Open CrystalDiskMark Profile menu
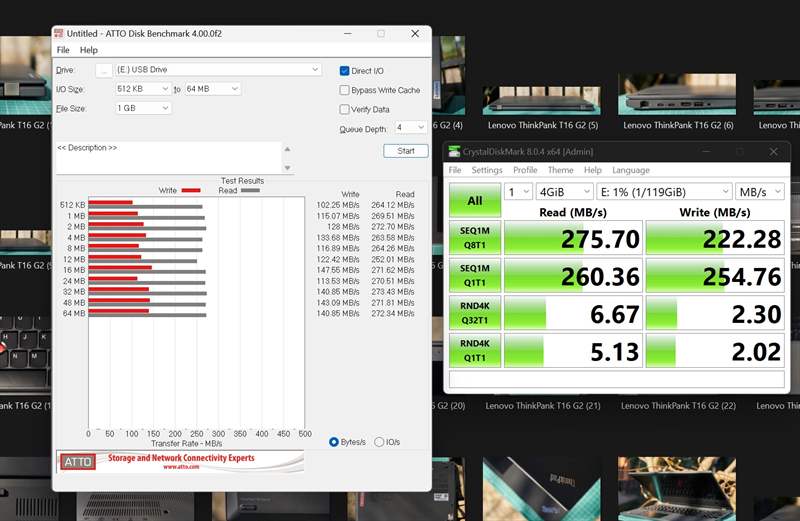 pyautogui.click(x=525, y=170)
